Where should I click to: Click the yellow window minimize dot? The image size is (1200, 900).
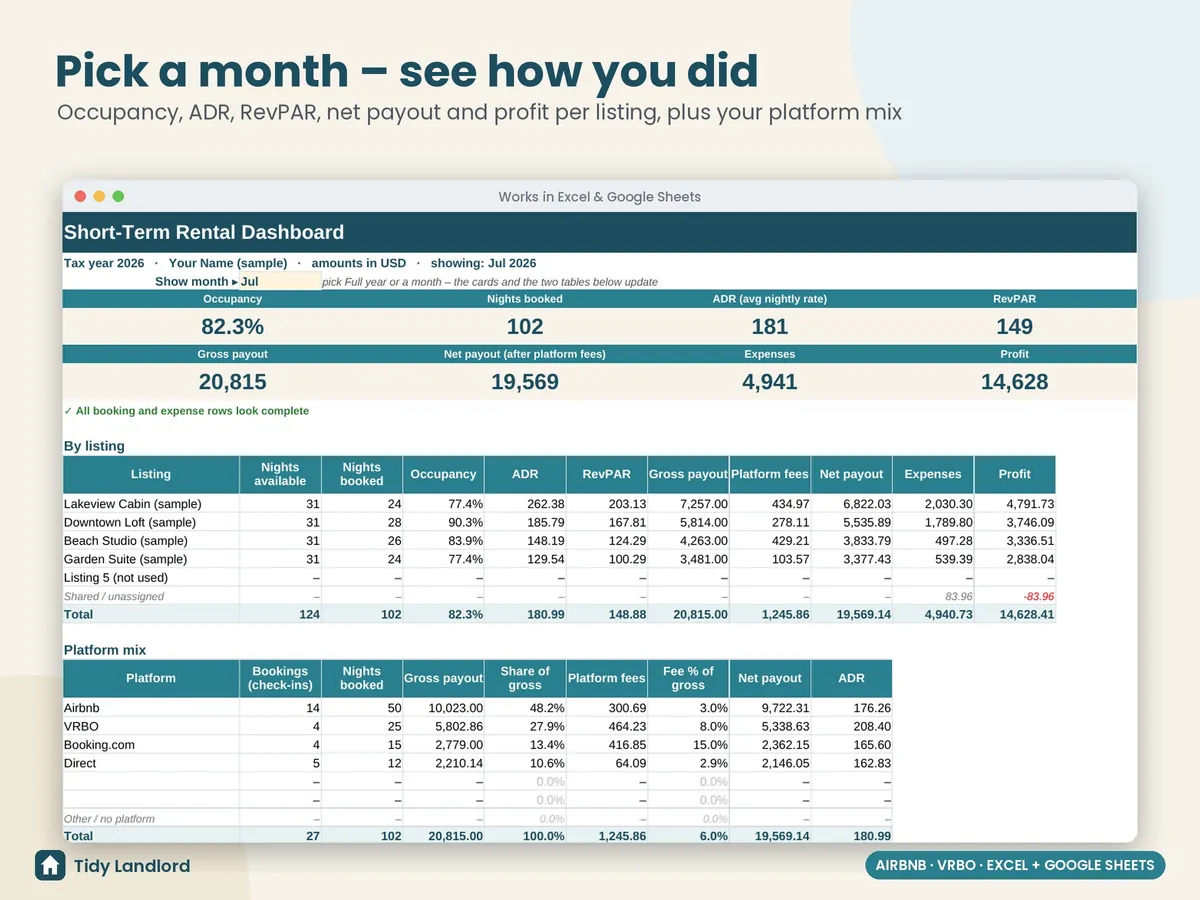pyautogui.click(x=98, y=197)
